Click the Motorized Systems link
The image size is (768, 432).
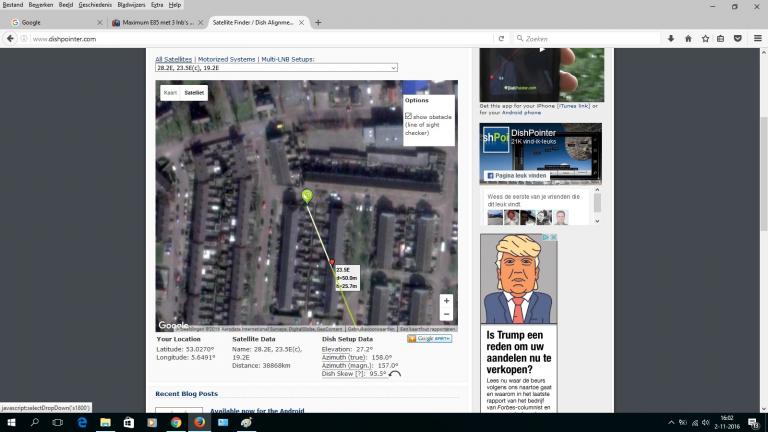tap(227, 59)
